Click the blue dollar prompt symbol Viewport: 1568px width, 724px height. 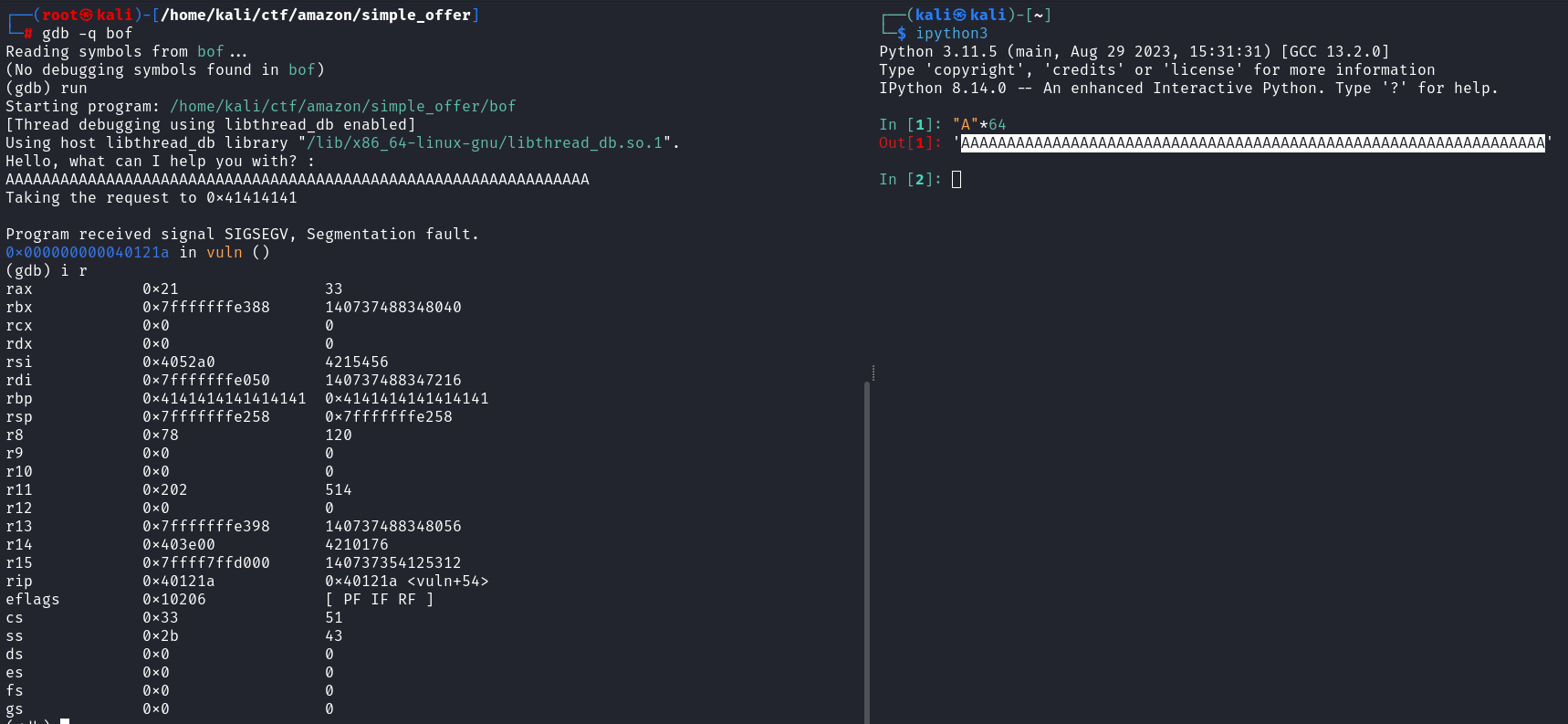pyautogui.click(x=902, y=34)
